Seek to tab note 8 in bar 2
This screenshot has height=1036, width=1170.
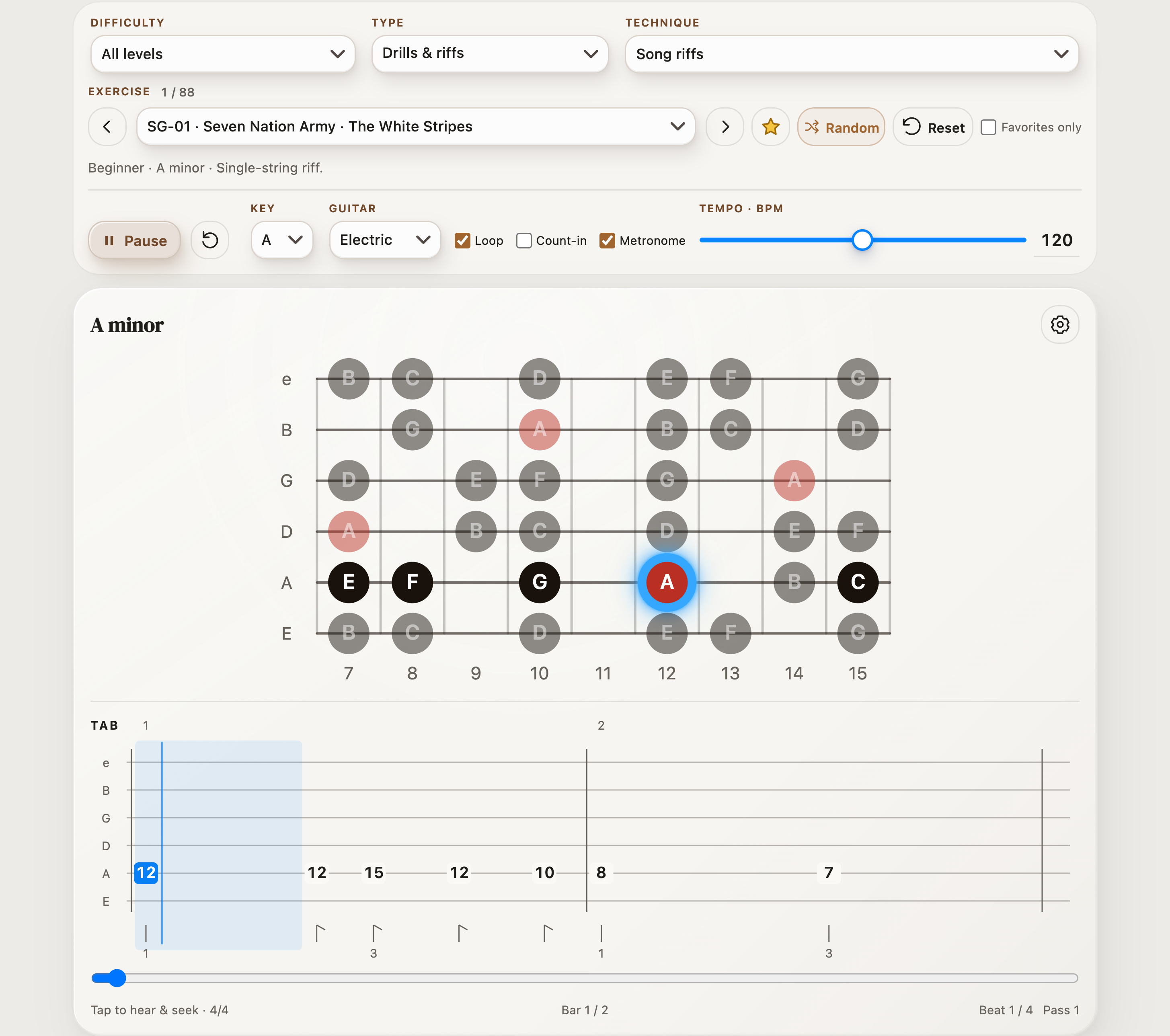coord(601,872)
